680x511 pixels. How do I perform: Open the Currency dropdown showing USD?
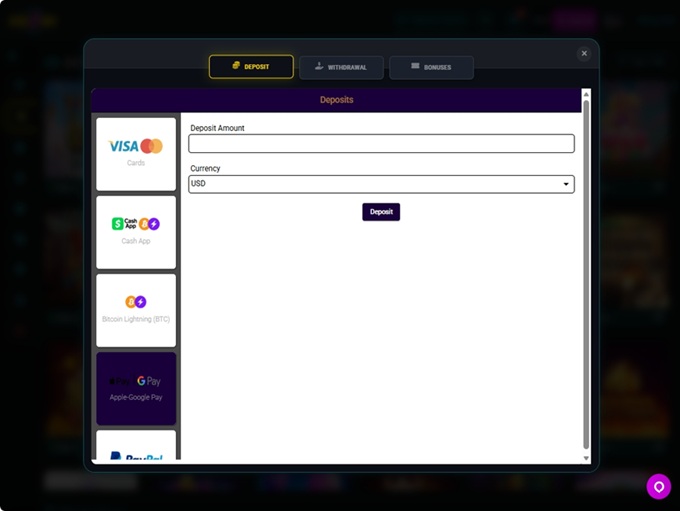382,184
